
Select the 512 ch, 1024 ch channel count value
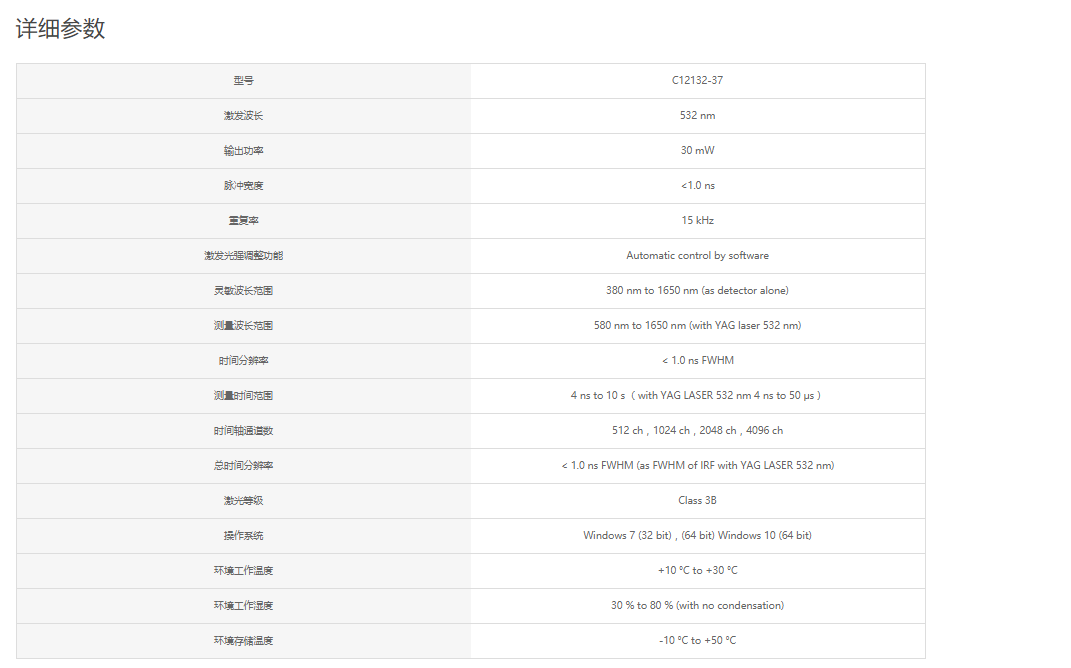(697, 430)
